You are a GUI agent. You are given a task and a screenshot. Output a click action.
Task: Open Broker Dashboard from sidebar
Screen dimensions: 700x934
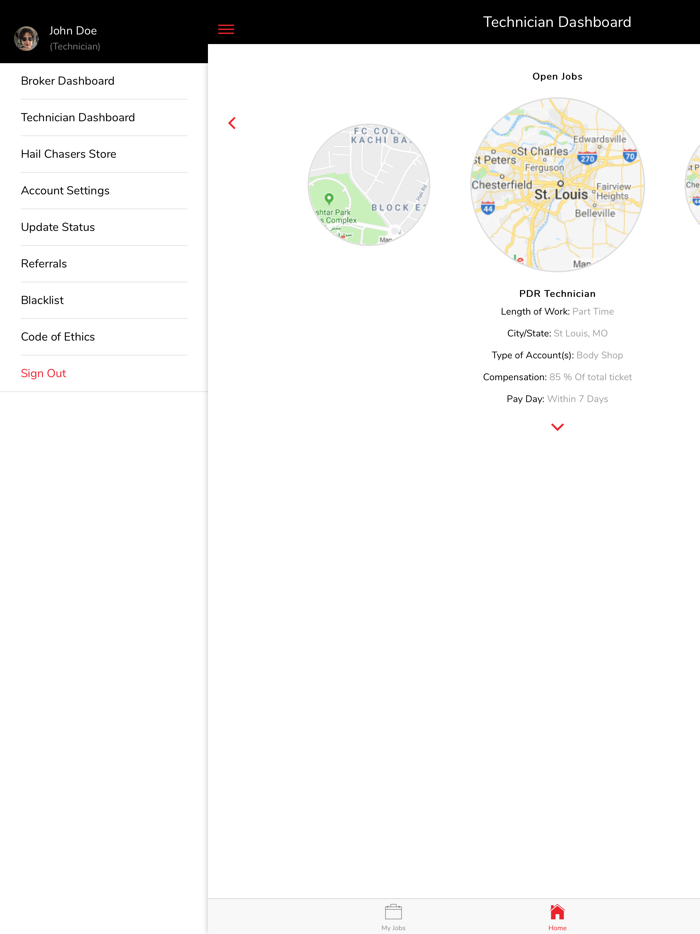(104, 81)
